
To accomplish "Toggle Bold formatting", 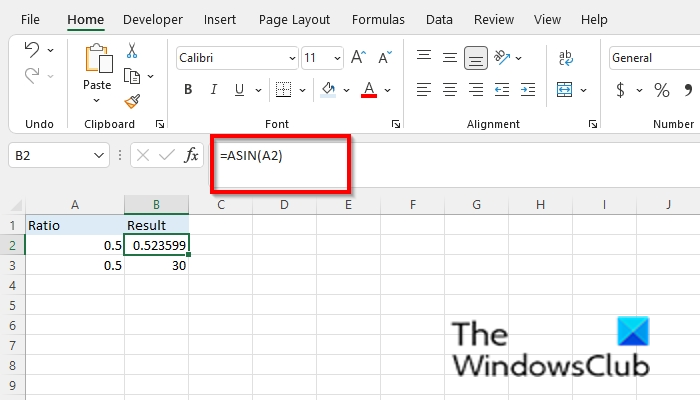I will [188, 90].
